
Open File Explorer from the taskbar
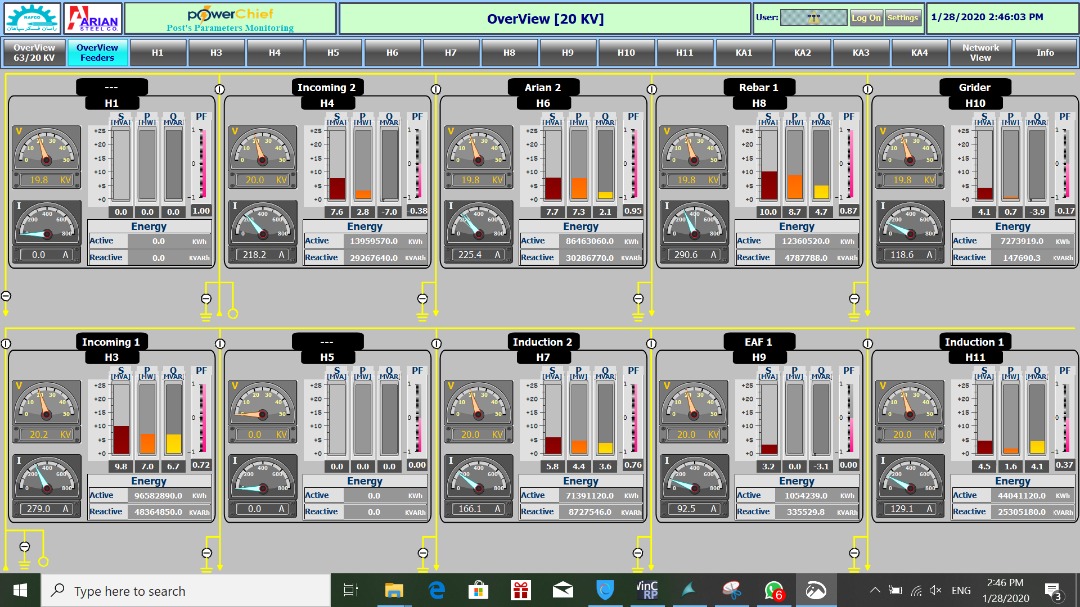click(x=393, y=590)
